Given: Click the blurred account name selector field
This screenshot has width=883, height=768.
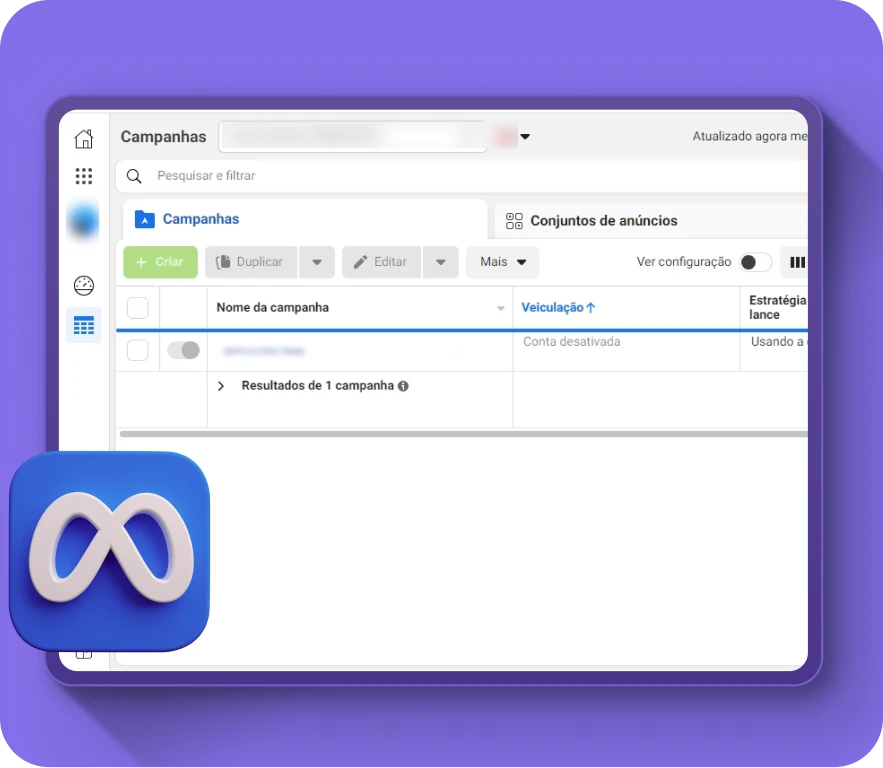Looking at the screenshot, I should pyautogui.click(x=353, y=136).
